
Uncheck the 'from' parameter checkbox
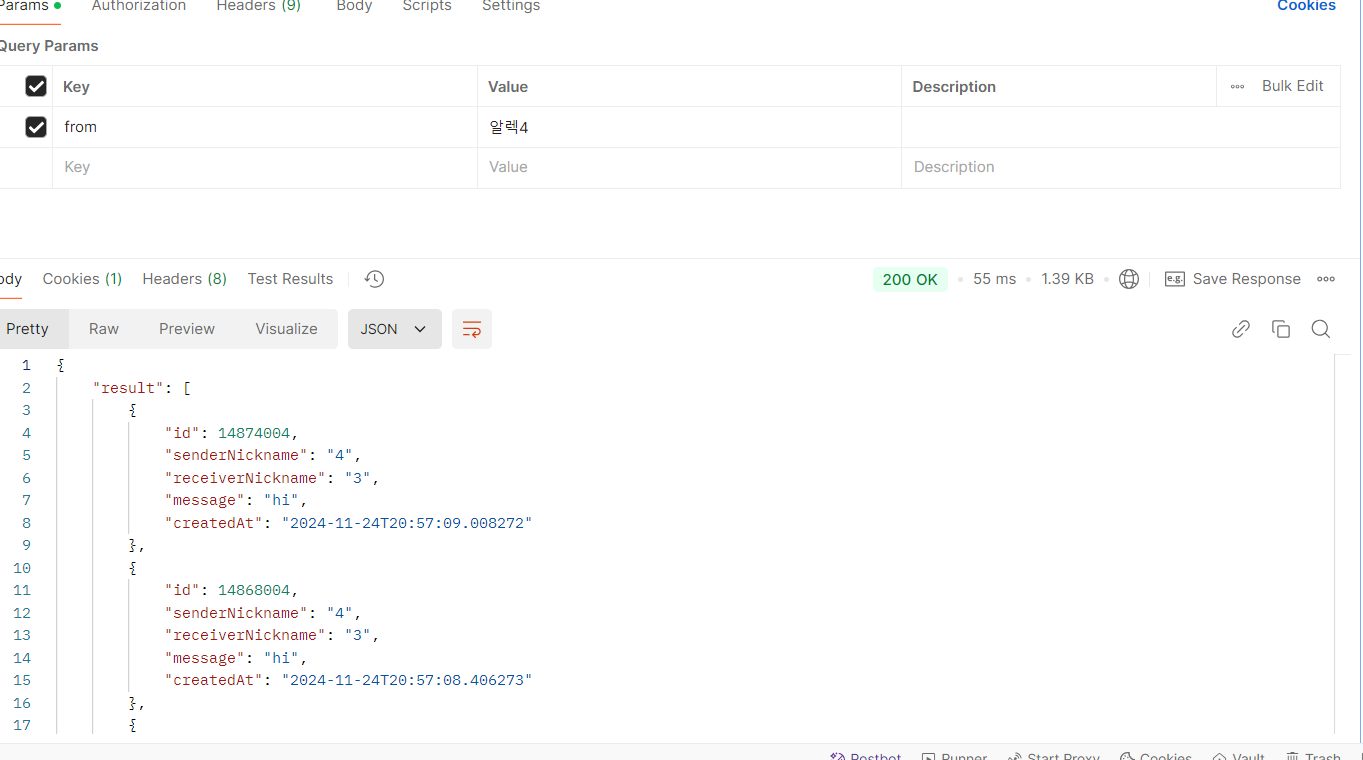click(x=36, y=127)
